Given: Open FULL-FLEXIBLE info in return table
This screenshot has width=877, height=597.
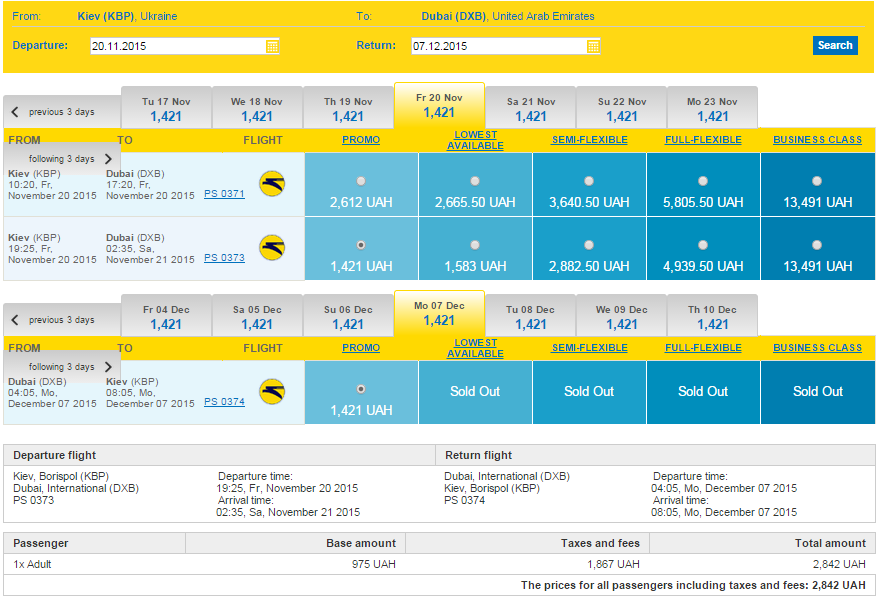Looking at the screenshot, I should (703, 348).
